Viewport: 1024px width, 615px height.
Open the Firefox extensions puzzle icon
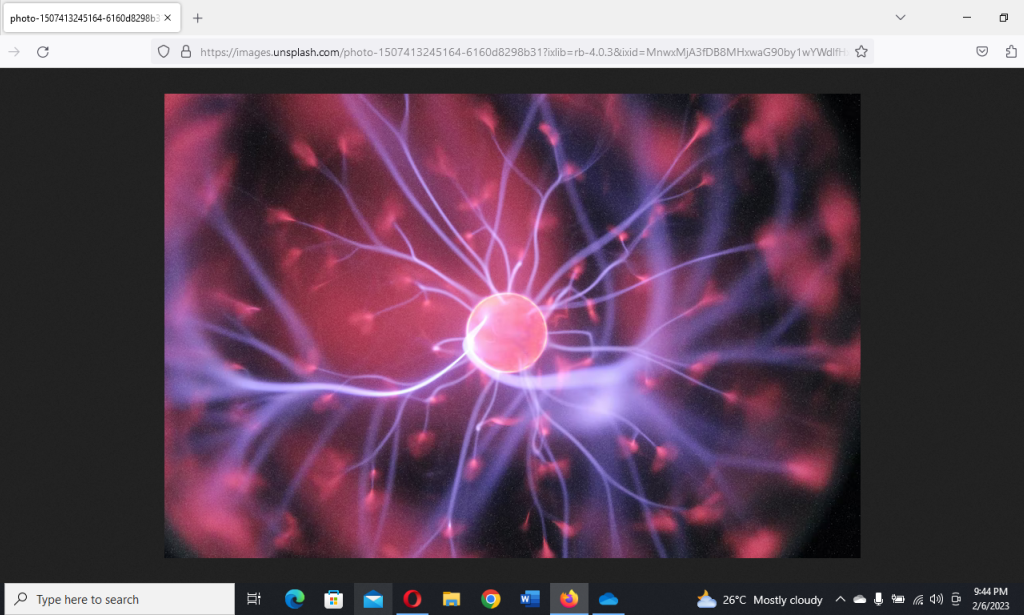click(1012, 51)
